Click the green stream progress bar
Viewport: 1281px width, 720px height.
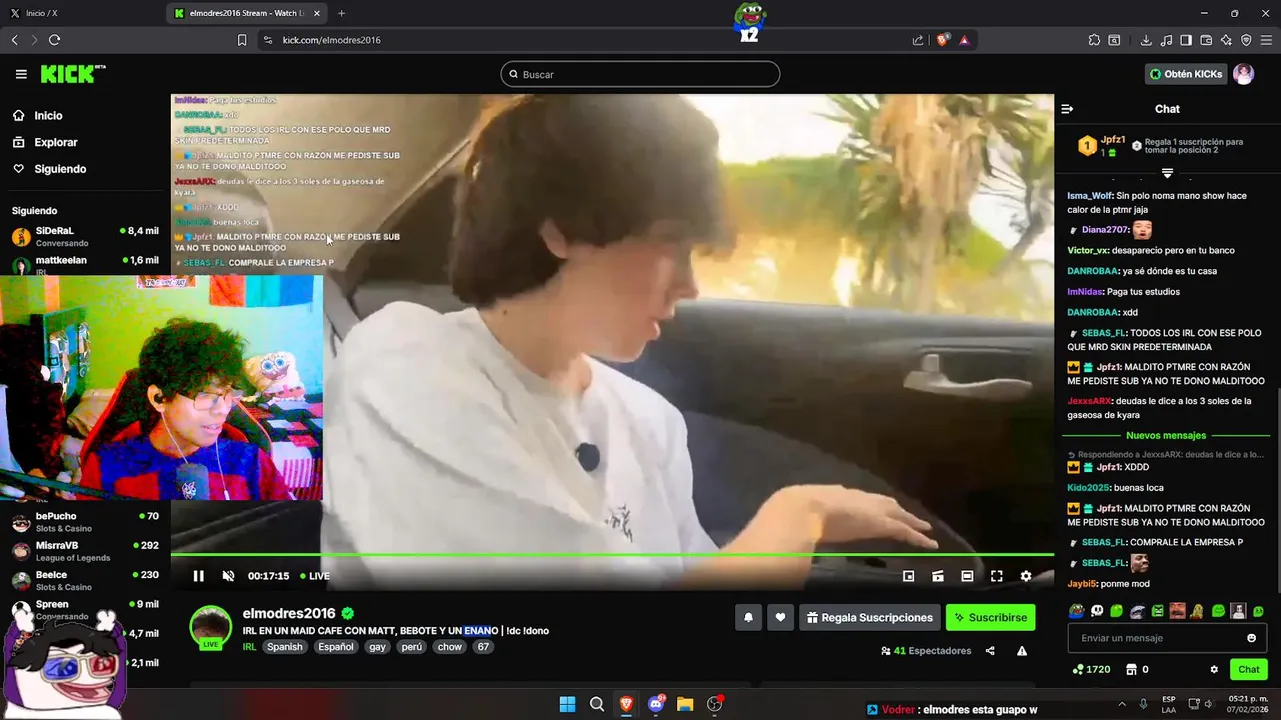[x=612, y=554]
